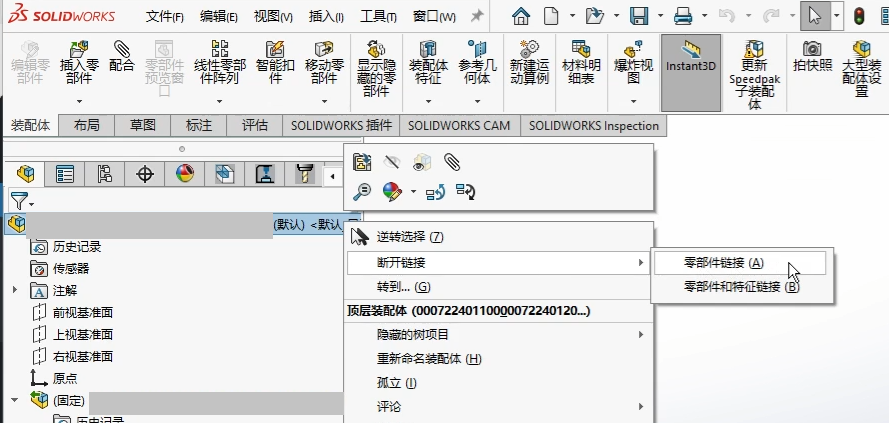
Task: Open the DisplayManager color sphere tab
Action: (185, 175)
